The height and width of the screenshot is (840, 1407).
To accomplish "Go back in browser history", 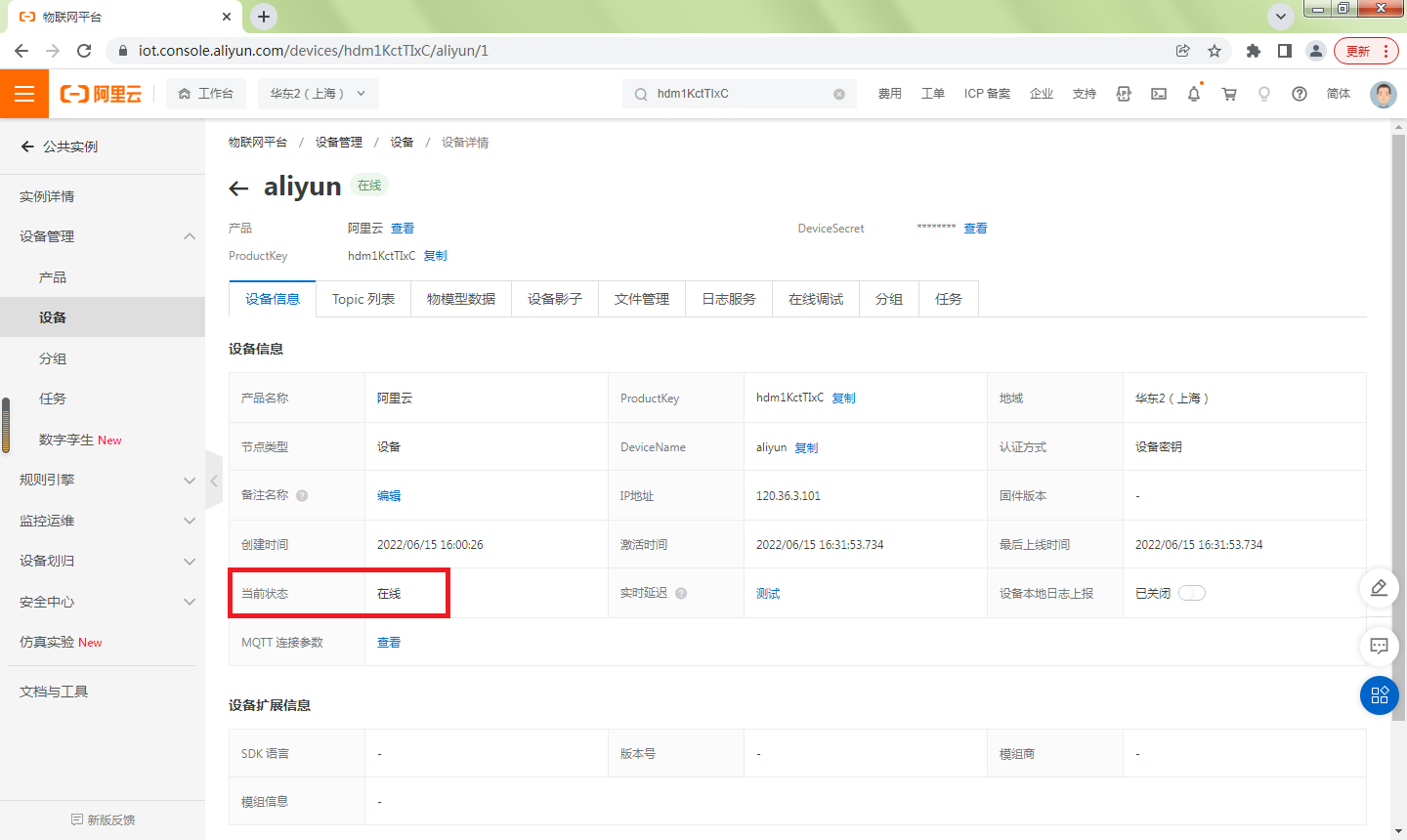I will (x=21, y=51).
